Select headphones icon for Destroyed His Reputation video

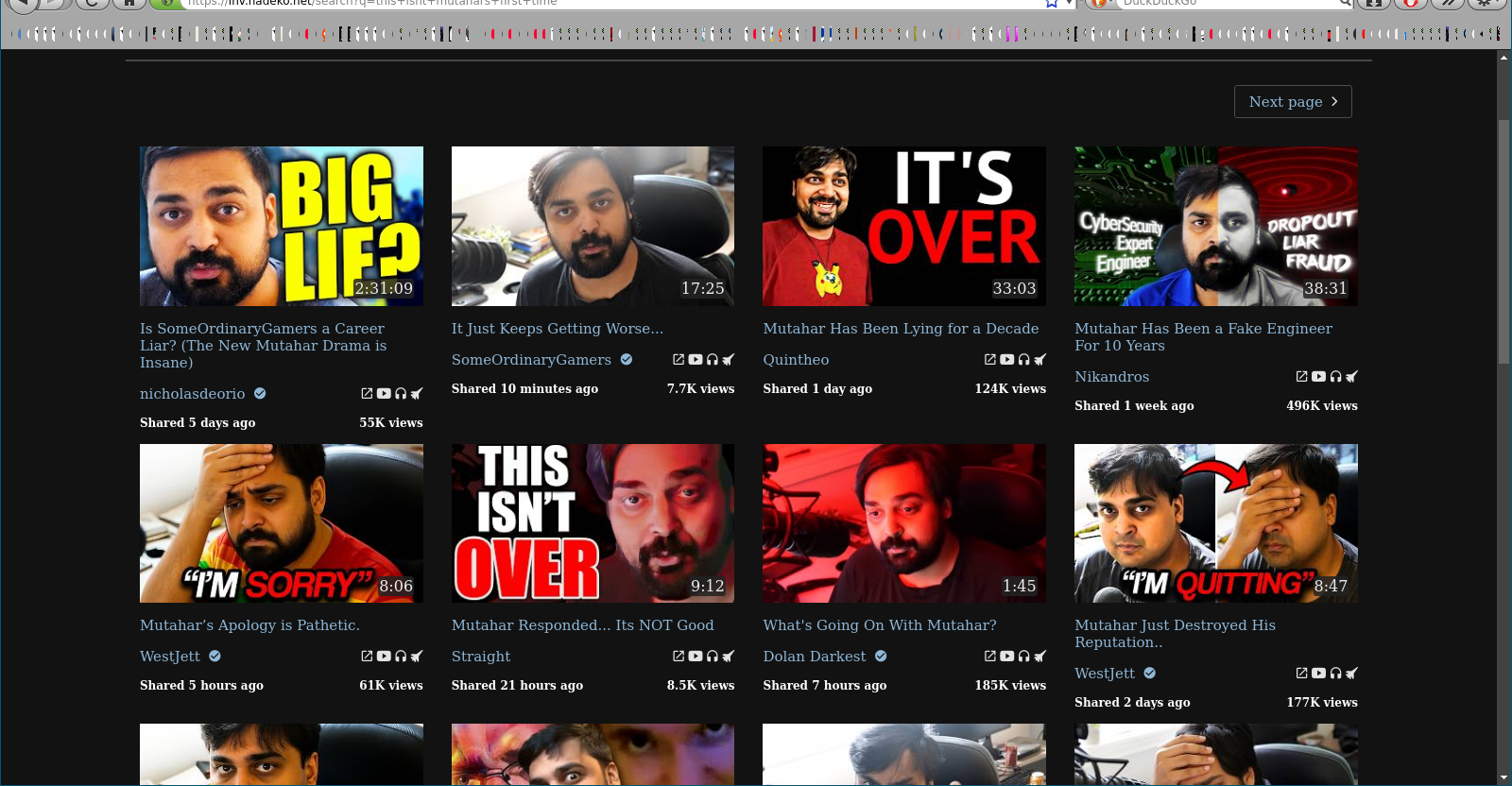coord(1336,674)
